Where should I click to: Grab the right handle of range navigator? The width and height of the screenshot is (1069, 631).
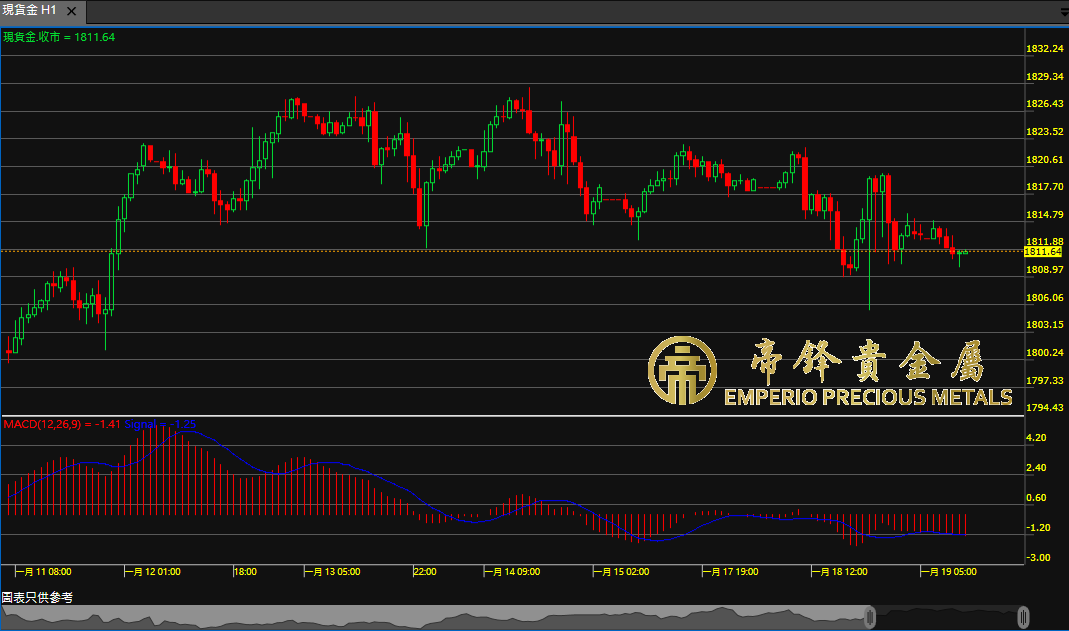[x=1023, y=616]
